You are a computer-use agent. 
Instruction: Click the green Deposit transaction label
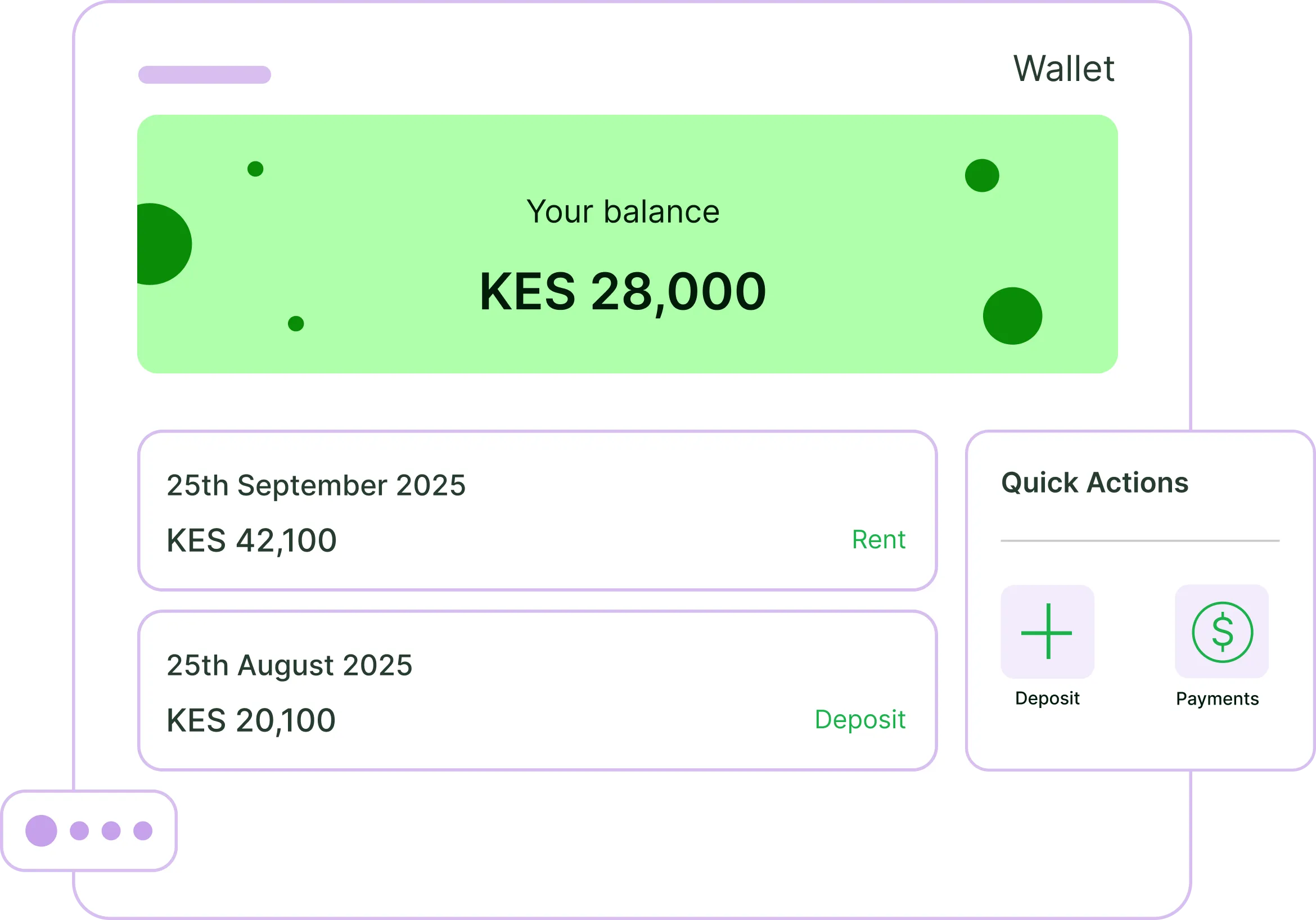[860, 719]
